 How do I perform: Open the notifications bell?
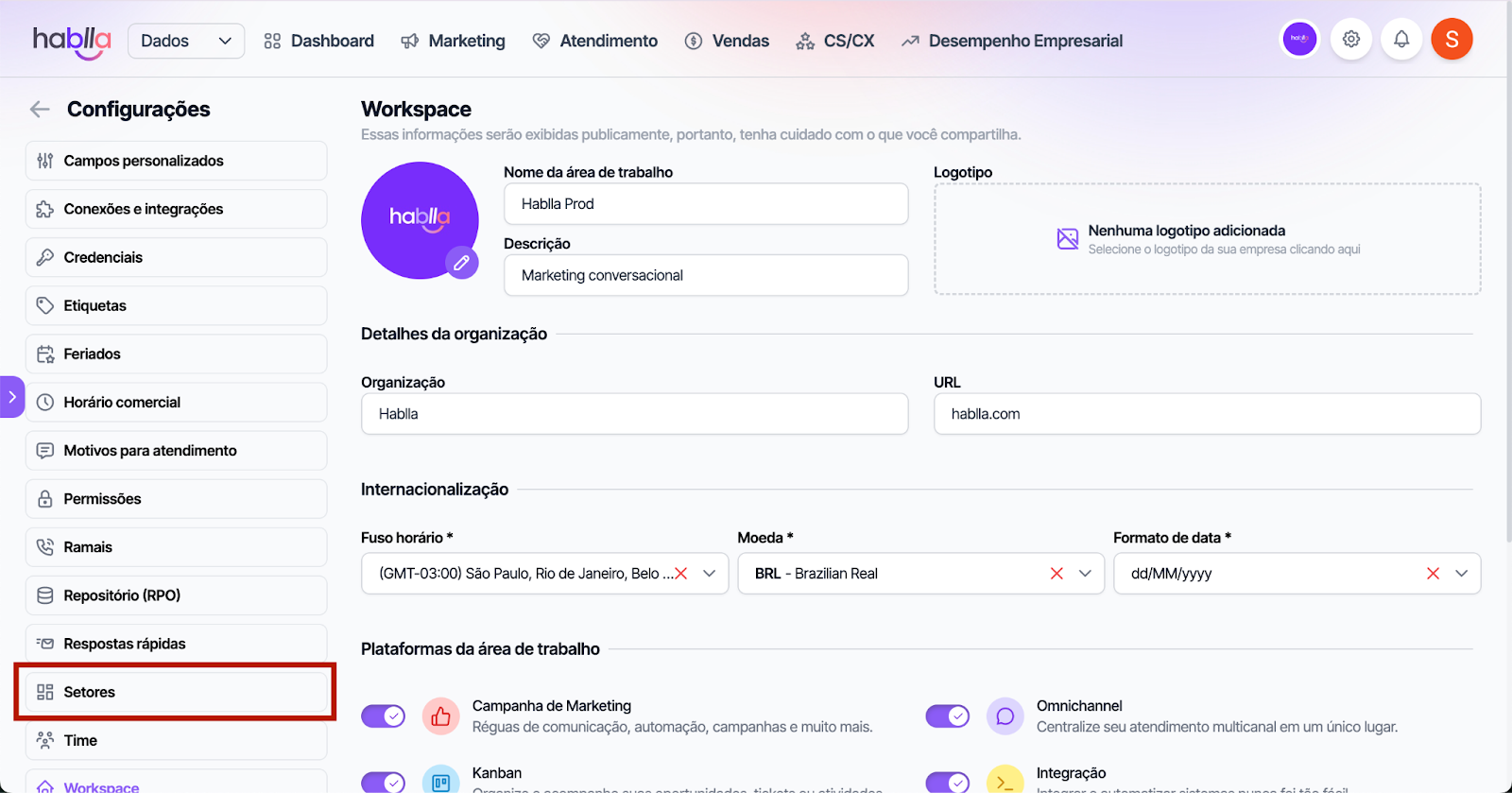point(1401,40)
